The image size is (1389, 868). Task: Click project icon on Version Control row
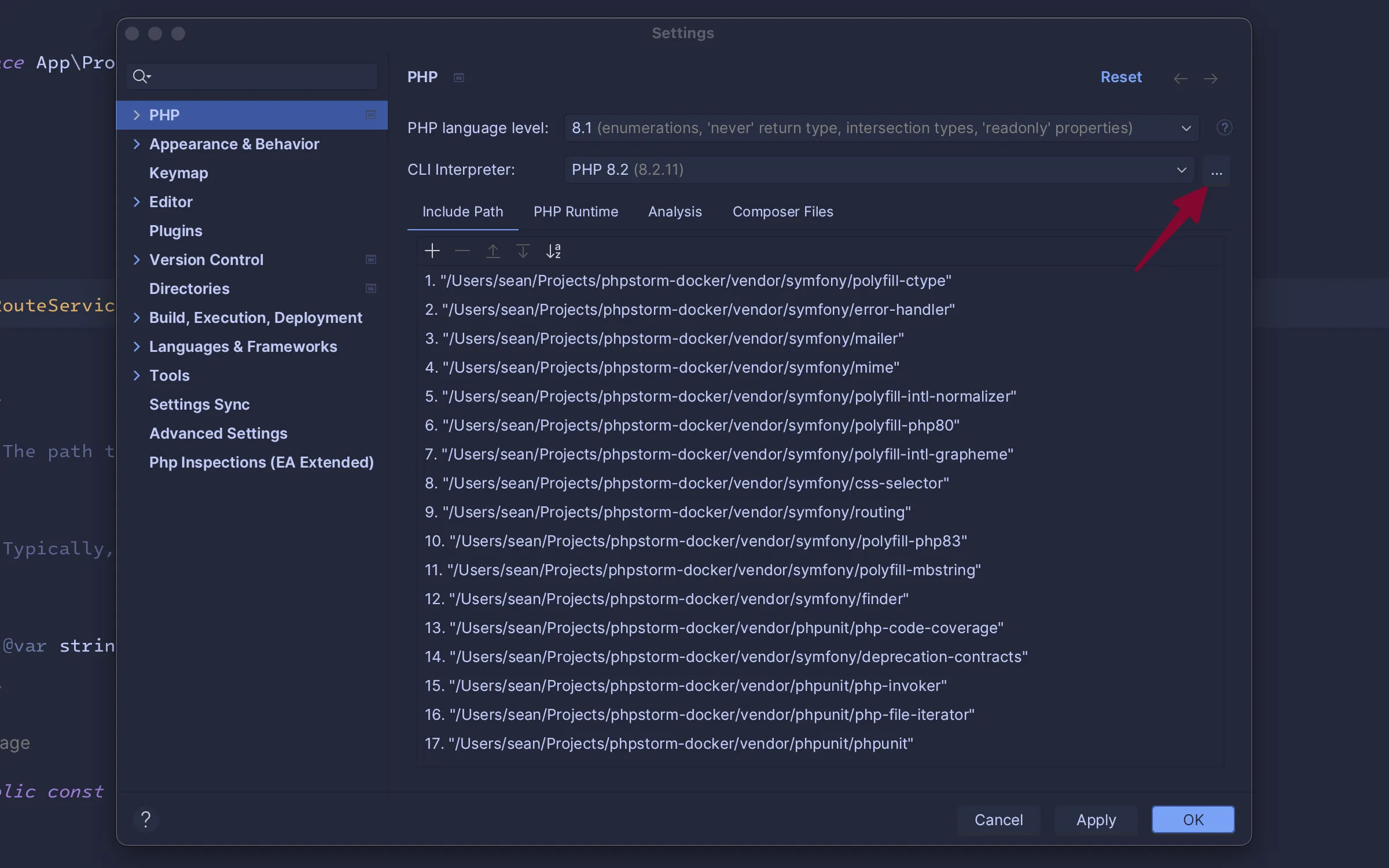(x=371, y=259)
